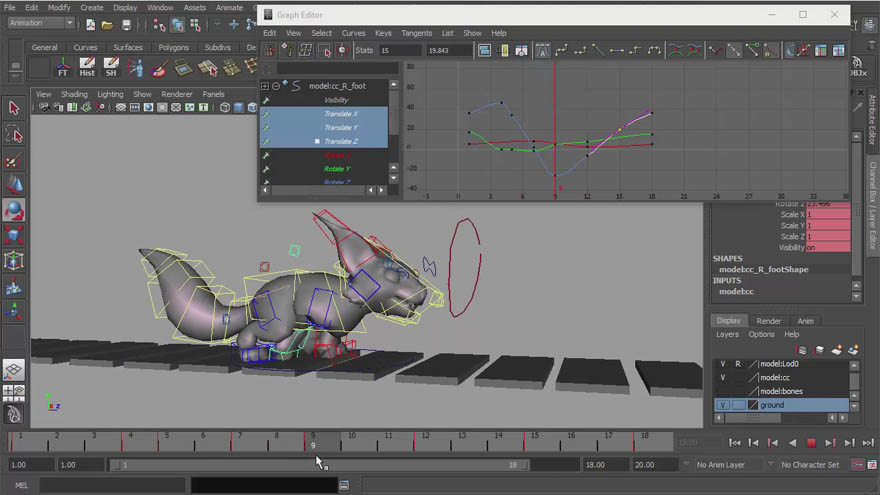Toggle visibility V of model:cc layer
The width and height of the screenshot is (880, 495).
[723, 378]
